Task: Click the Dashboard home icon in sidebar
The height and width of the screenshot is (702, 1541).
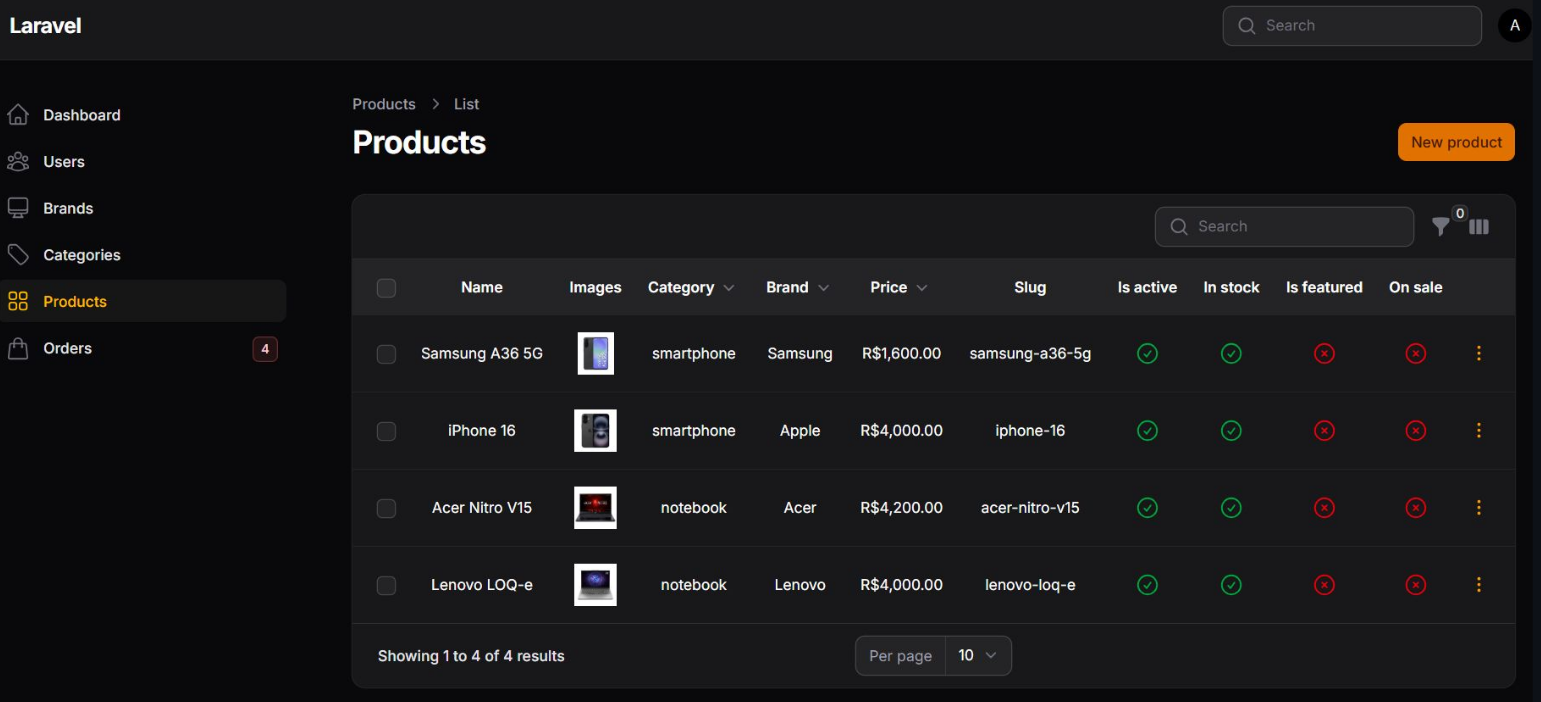Action: (x=18, y=115)
